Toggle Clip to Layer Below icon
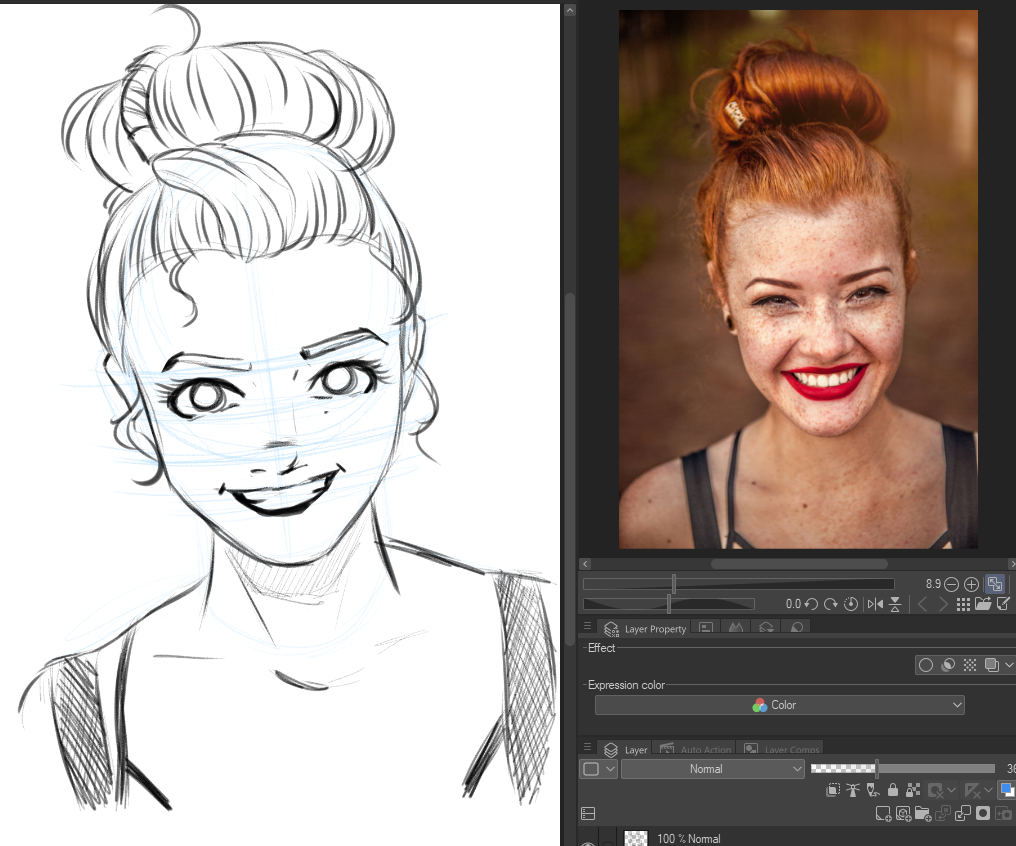The height and width of the screenshot is (846, 1016). tap(833, 790)
